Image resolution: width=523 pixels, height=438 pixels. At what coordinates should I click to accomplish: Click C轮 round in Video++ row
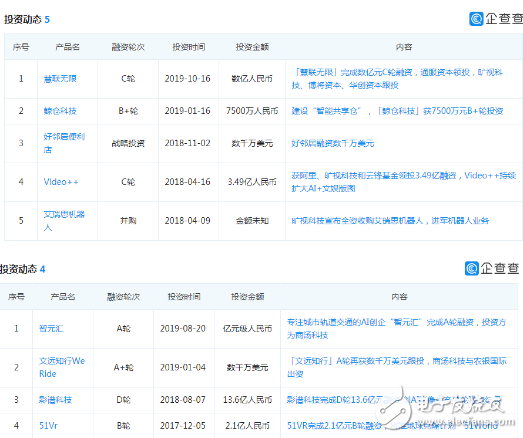[128, 182]
